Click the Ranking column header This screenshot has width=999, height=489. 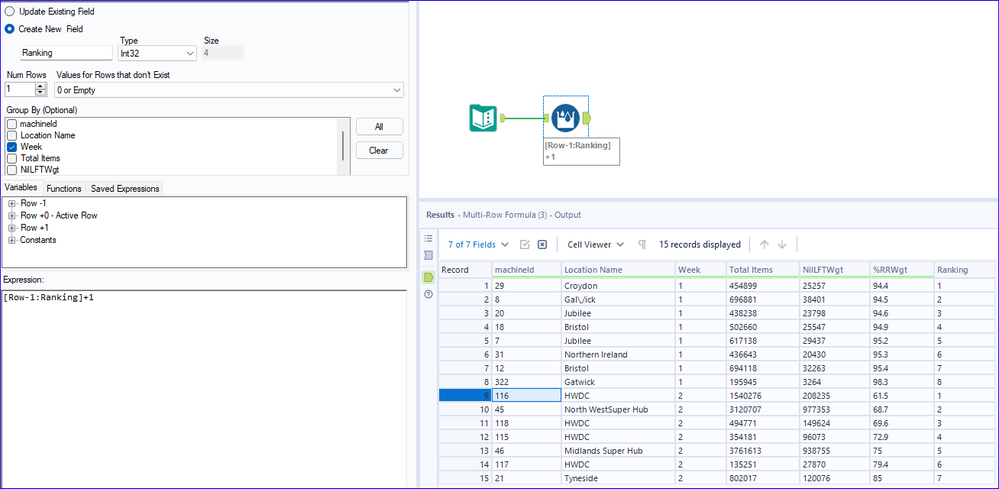[x=963, y=270]
